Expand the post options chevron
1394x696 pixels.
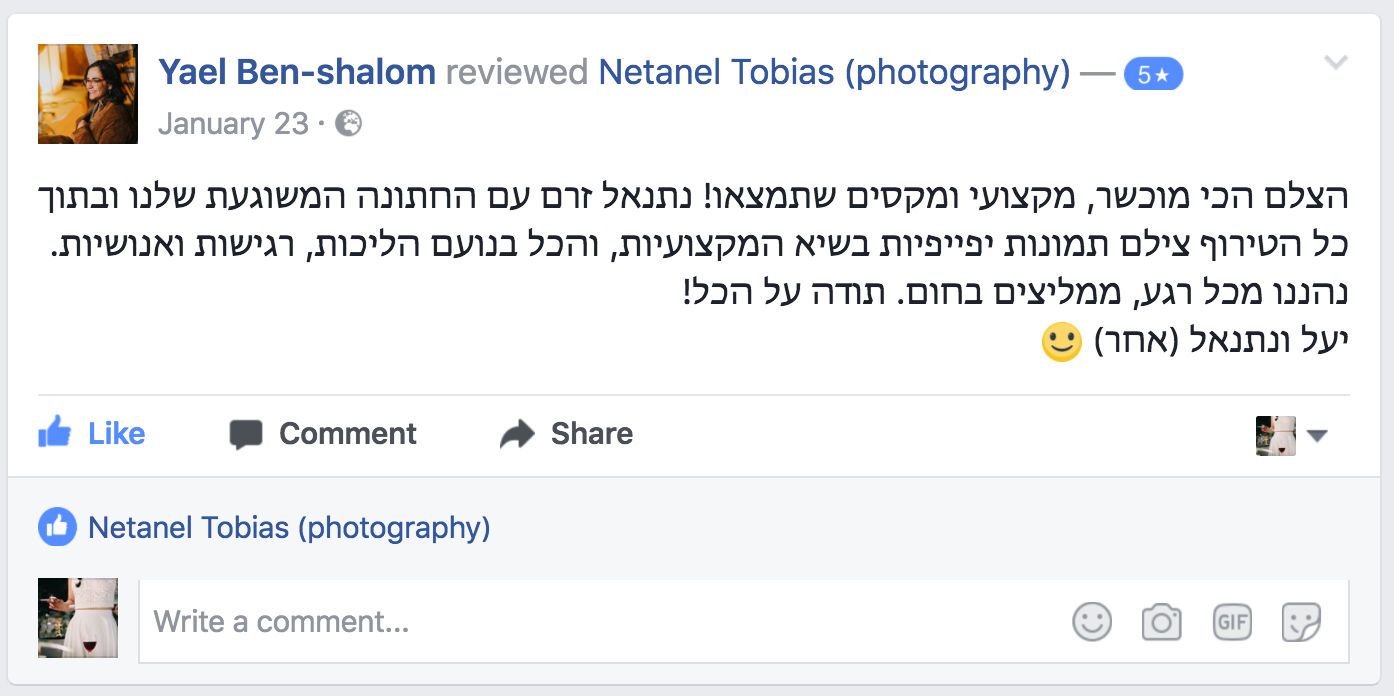[1336, 63]
